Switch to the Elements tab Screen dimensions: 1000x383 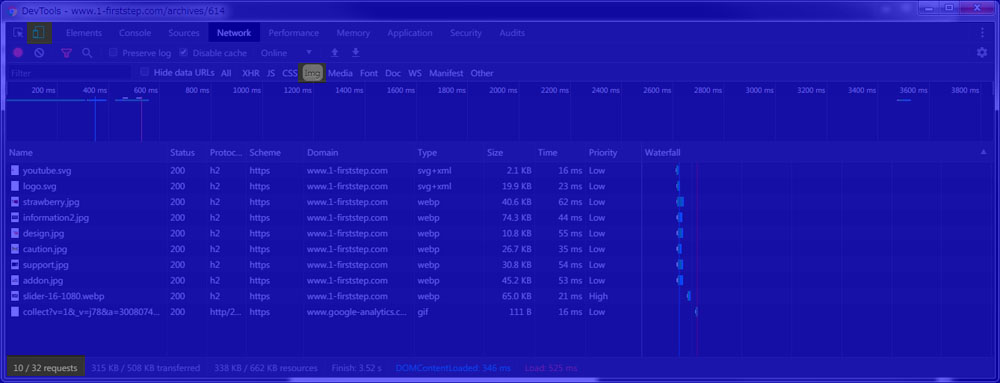(x=84, y=33)
